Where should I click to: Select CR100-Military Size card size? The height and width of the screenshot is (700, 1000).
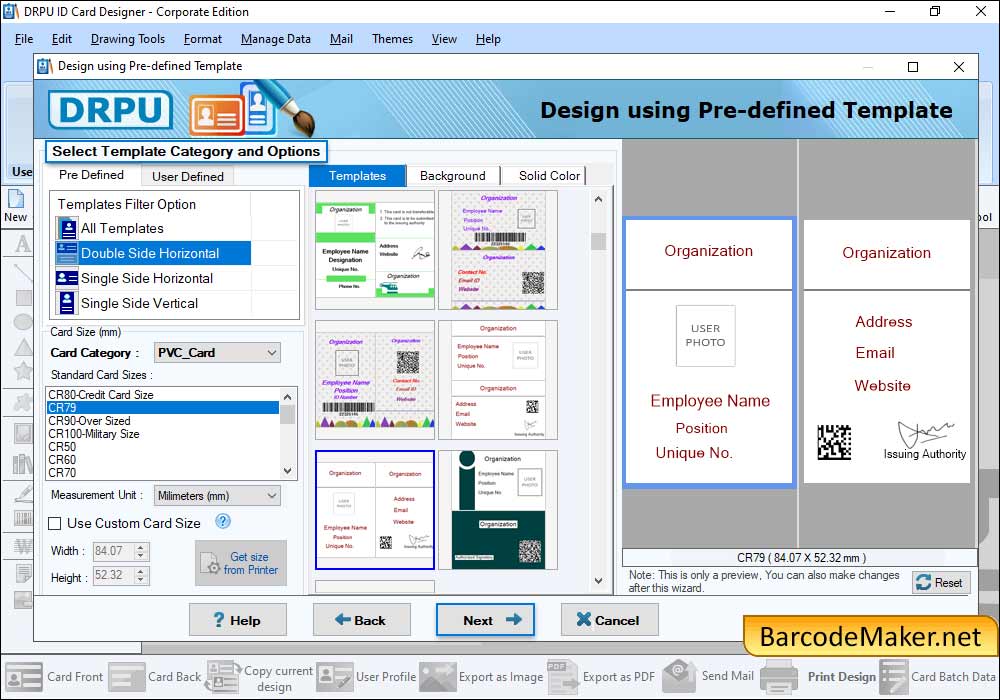point(163,434)
